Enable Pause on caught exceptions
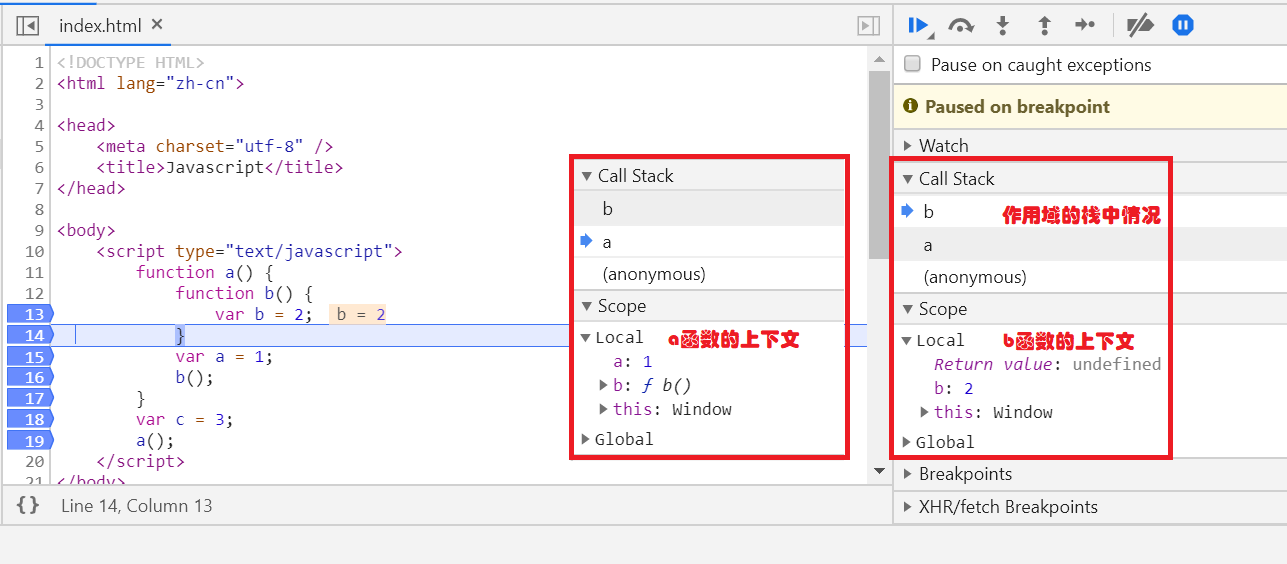The height and width of the screenshot is (564, 1287). [x=912, y=64]
